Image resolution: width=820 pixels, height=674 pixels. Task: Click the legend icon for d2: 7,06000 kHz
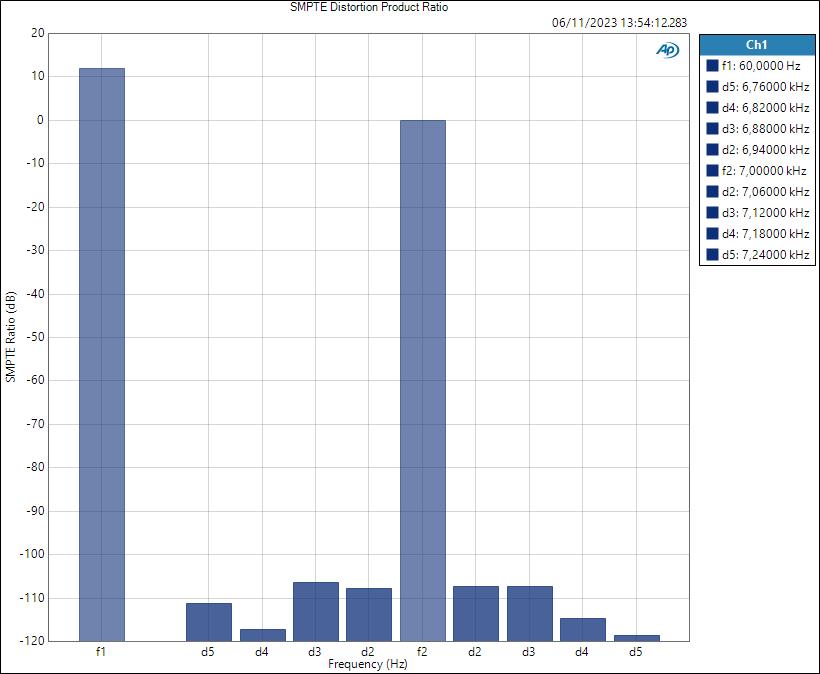713,190
